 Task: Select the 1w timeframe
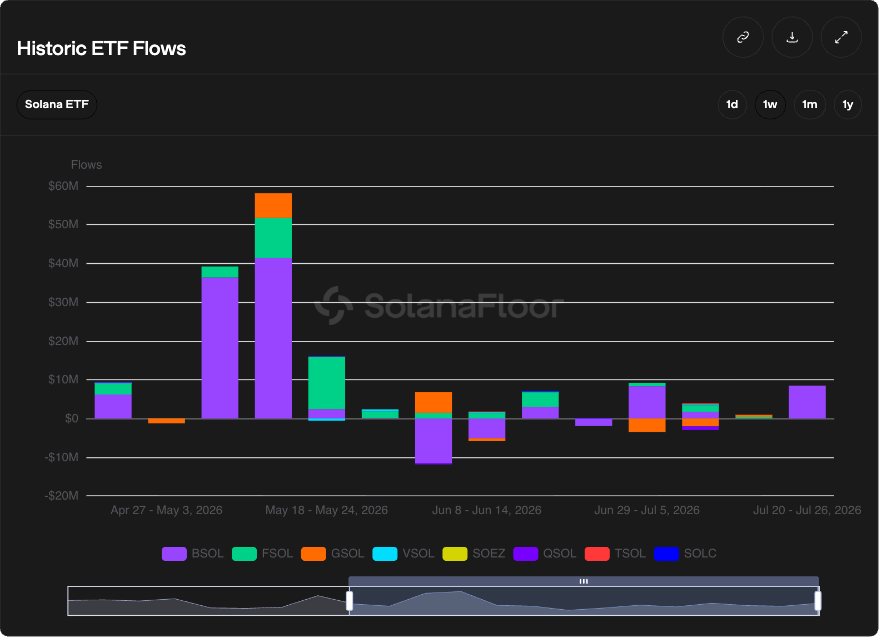pyautogui.click(x=770, y=105)
